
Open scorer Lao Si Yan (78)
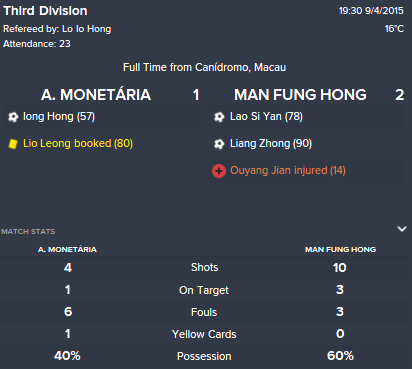[x=266, y=117]
